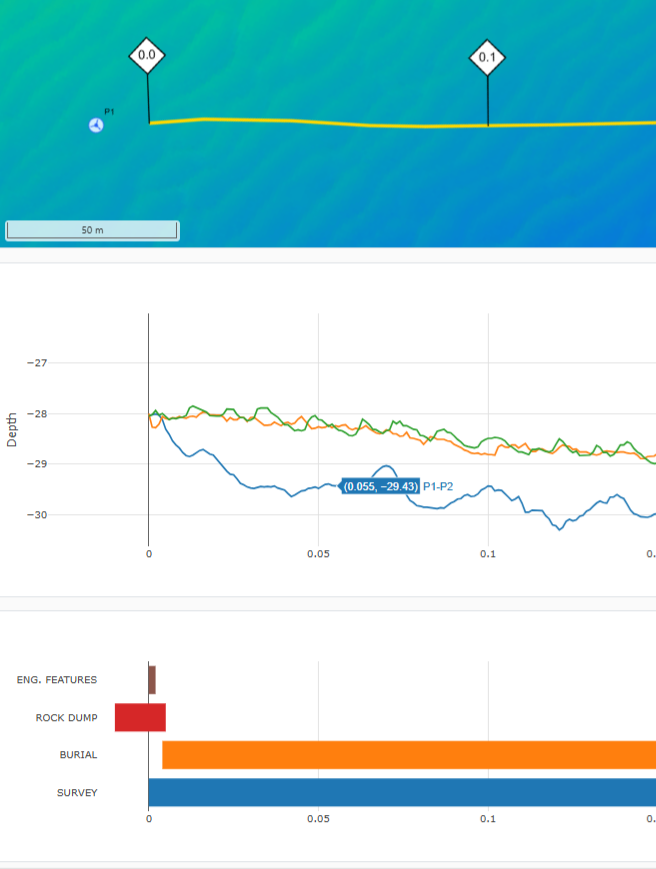Click the 50 m map scale bar
656x869 pixels.
[x=92, y=231]
